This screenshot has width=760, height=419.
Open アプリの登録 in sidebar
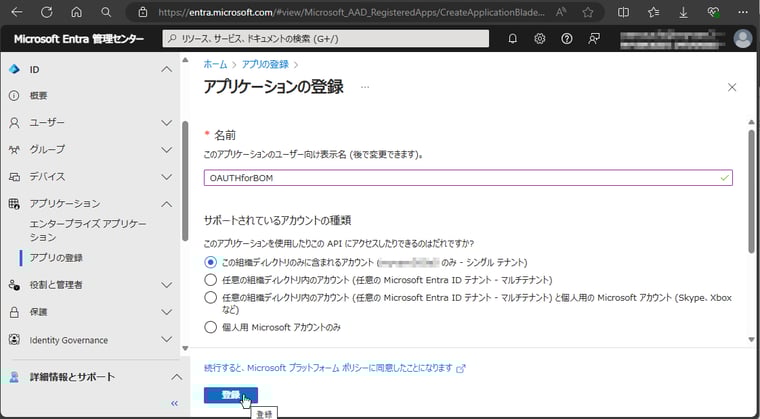(56, 258)
